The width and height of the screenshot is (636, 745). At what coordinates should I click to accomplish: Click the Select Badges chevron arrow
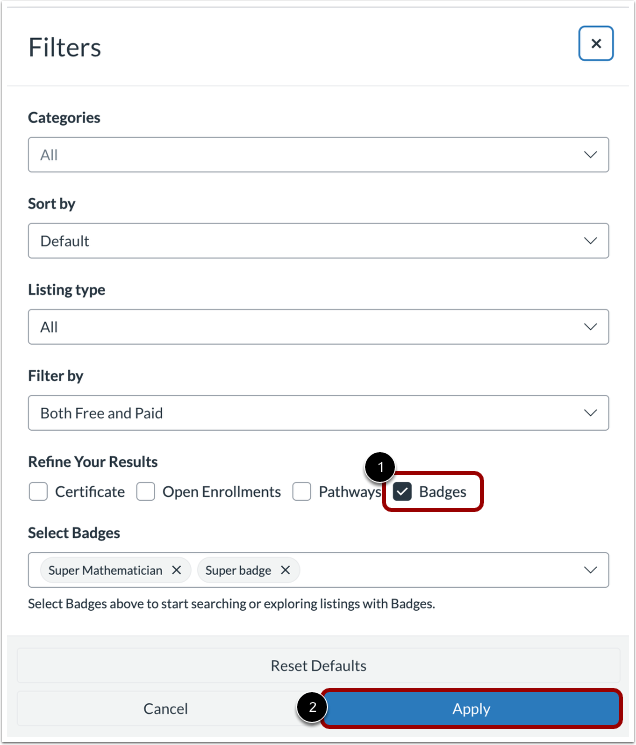pyautogui.click(x=590, y=570)
